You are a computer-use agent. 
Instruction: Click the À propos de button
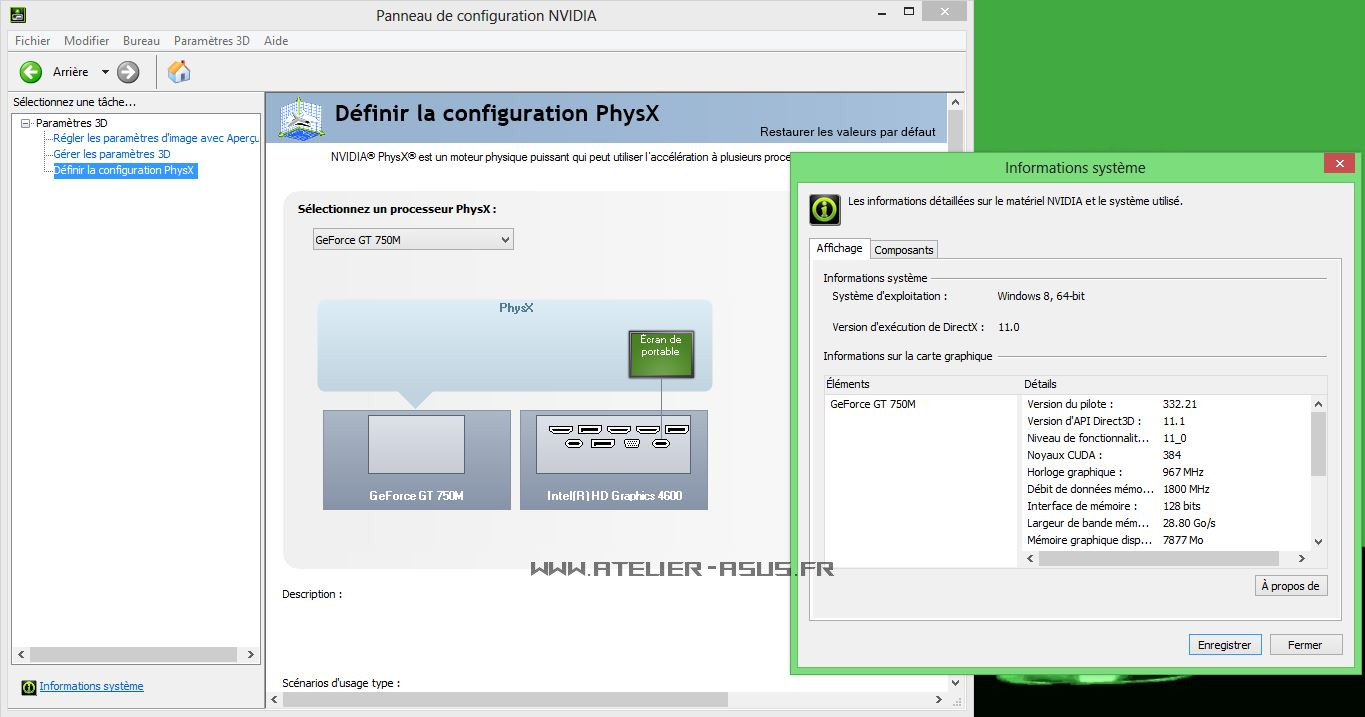[x=1290, y=586]
